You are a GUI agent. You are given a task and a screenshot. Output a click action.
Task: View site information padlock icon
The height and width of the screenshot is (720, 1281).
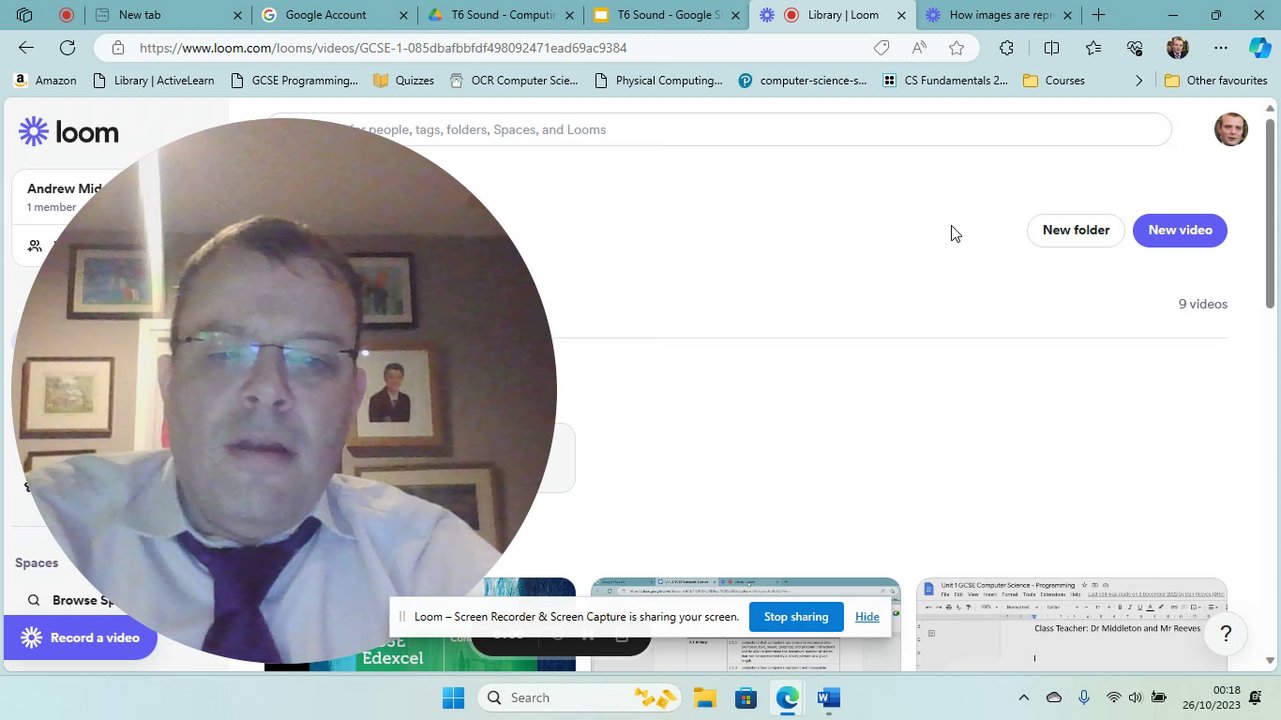[118, 48]
